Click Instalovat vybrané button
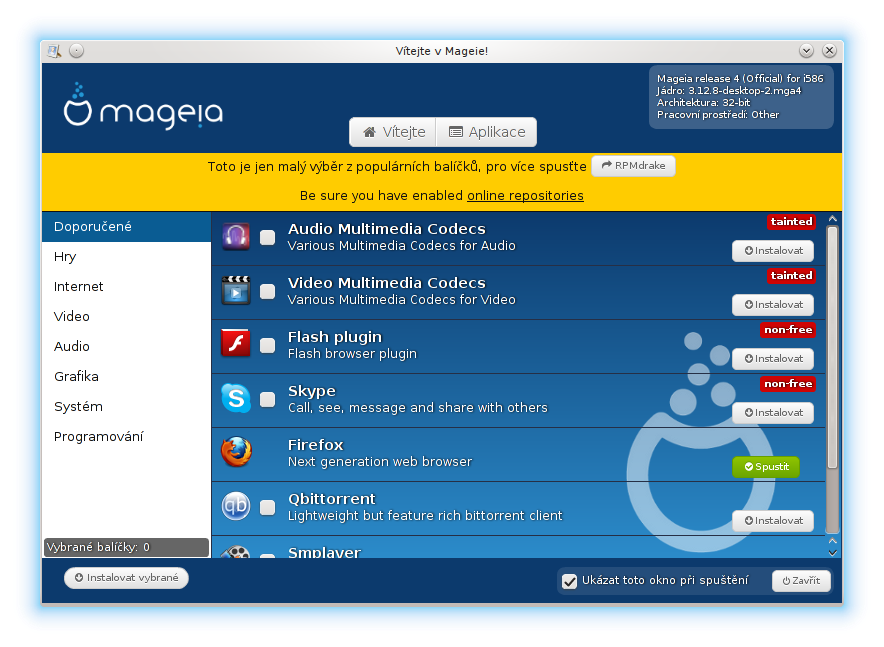This screenshot has width=884, height=647. pyautogui.click(x=126, y=578)
